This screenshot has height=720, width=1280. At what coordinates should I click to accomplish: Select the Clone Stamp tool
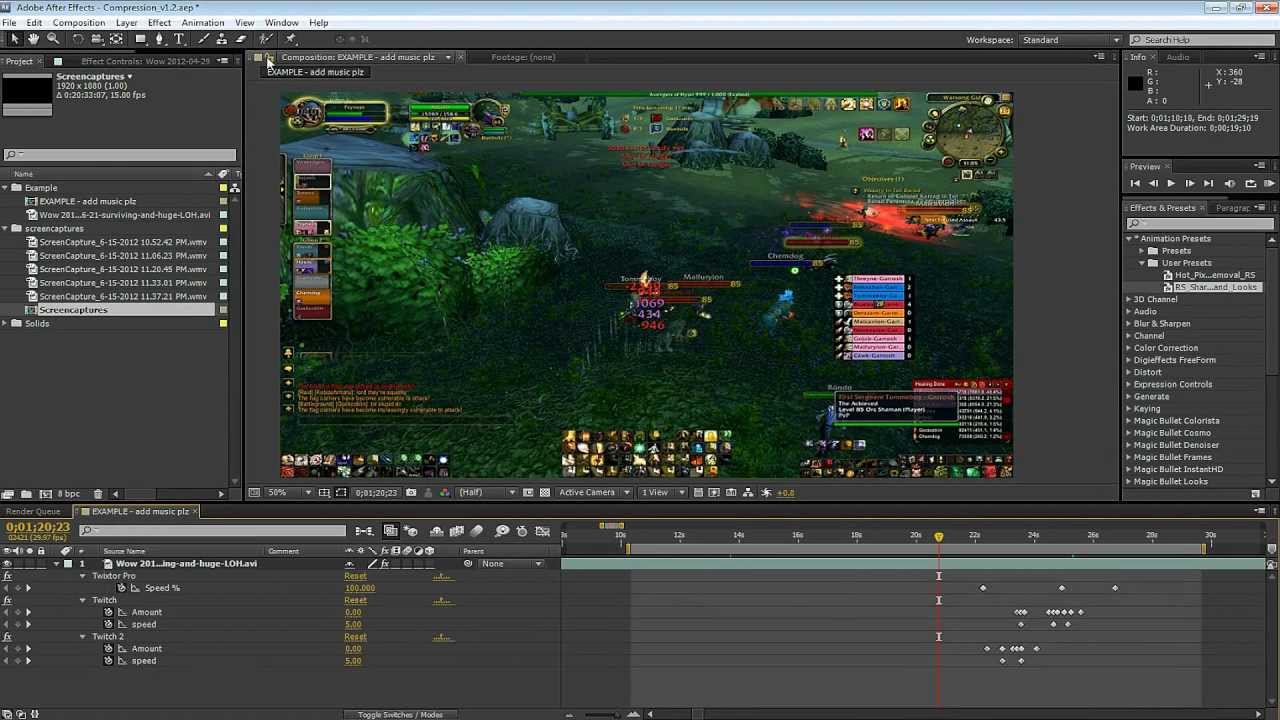222,39
